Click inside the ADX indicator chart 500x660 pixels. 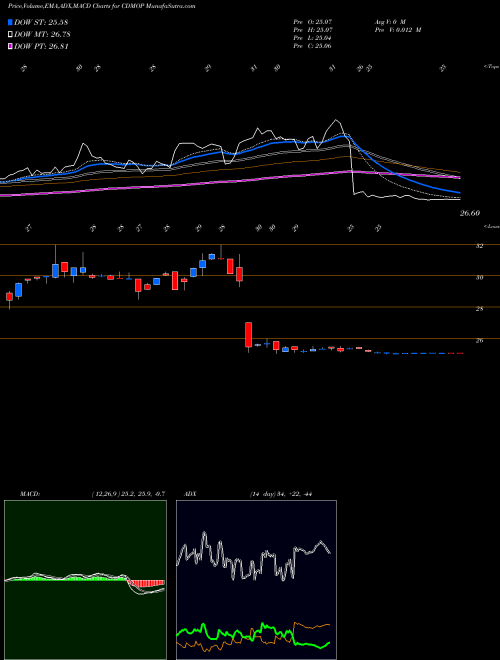pos(256,580)
